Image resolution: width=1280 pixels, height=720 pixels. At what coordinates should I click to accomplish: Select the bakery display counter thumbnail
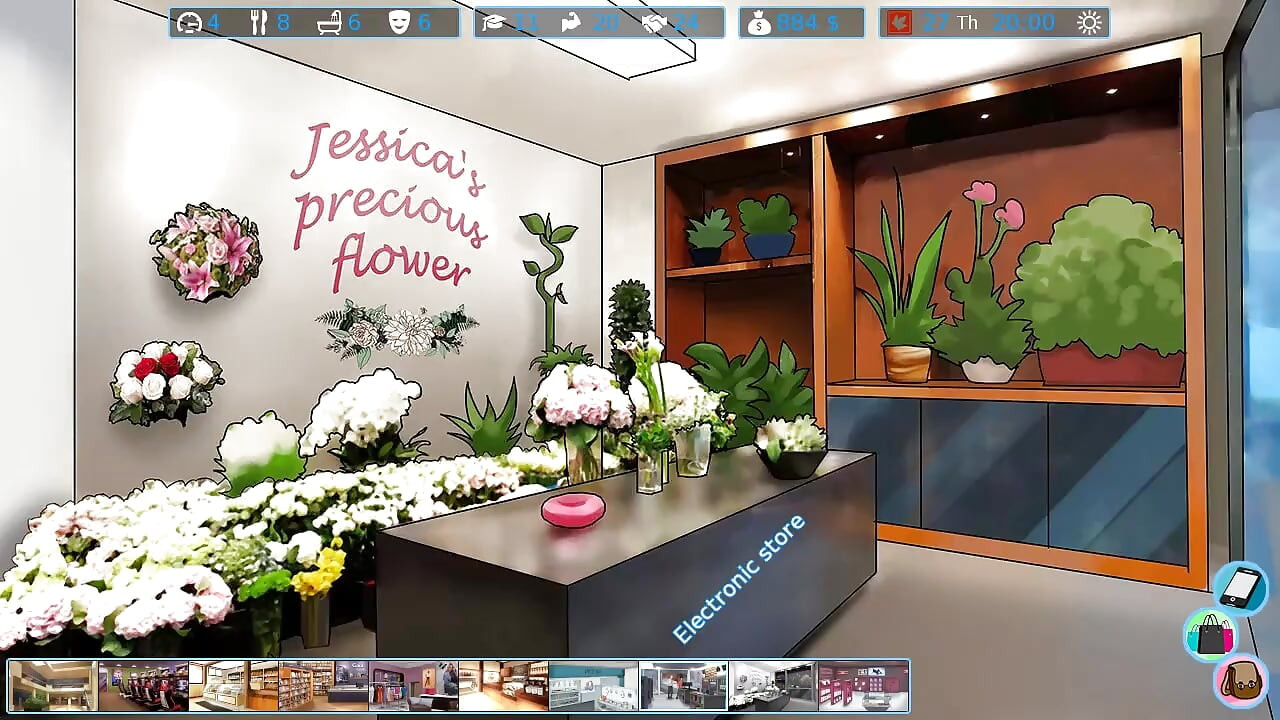[x=234, y=686]
